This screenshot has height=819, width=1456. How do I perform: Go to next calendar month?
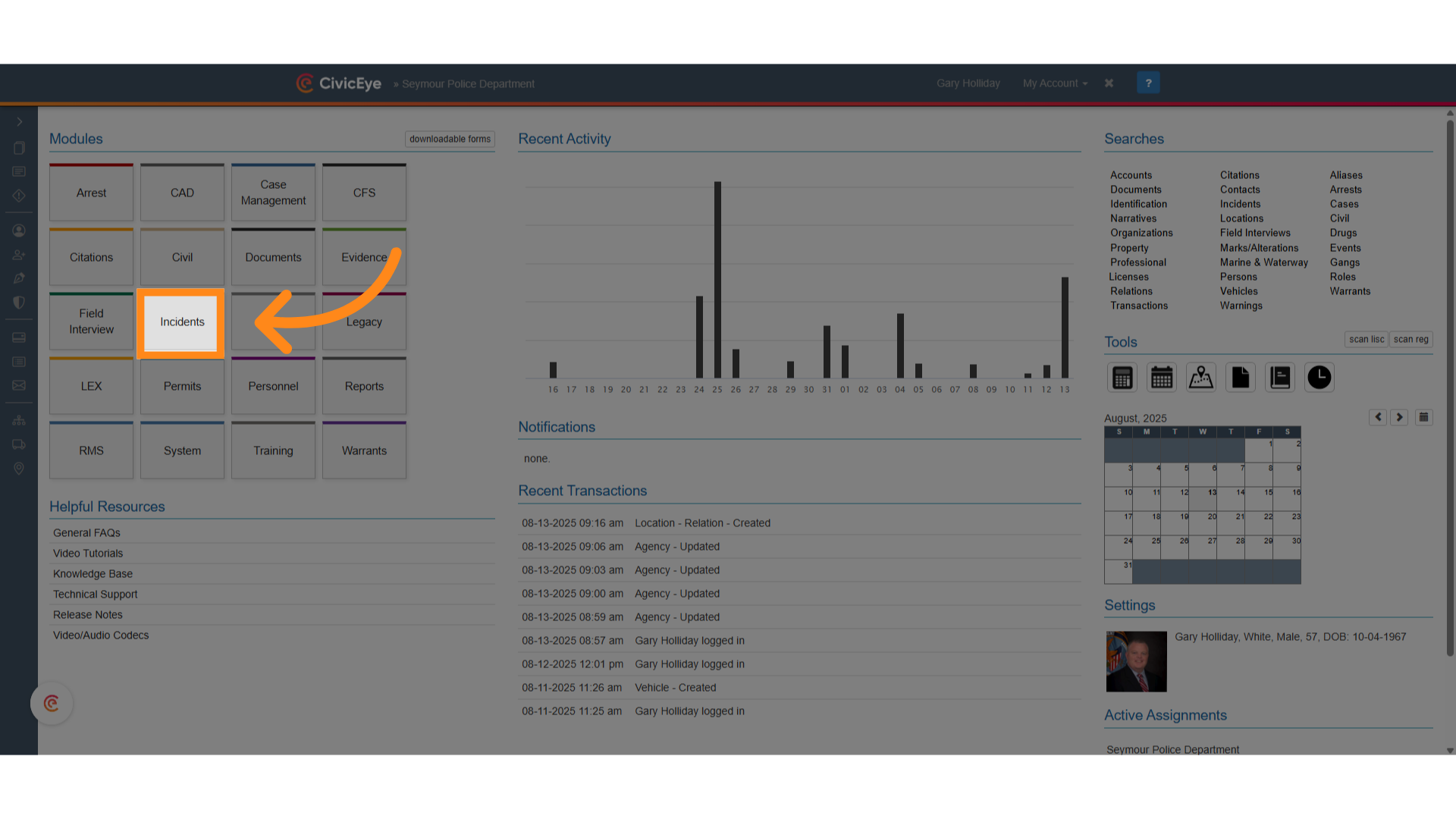(x=1399, y=417)
